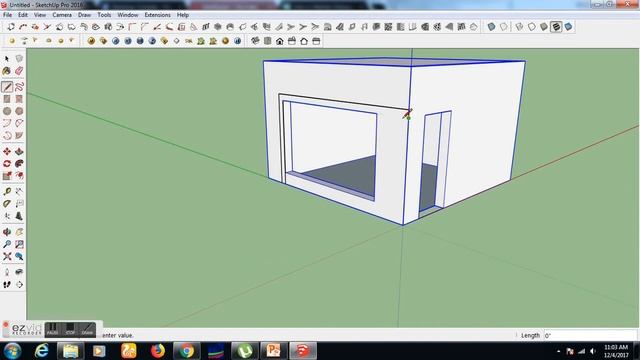Switch to Iso standard view
Viewport: 640px width, 360px height.
coord(255,41)
